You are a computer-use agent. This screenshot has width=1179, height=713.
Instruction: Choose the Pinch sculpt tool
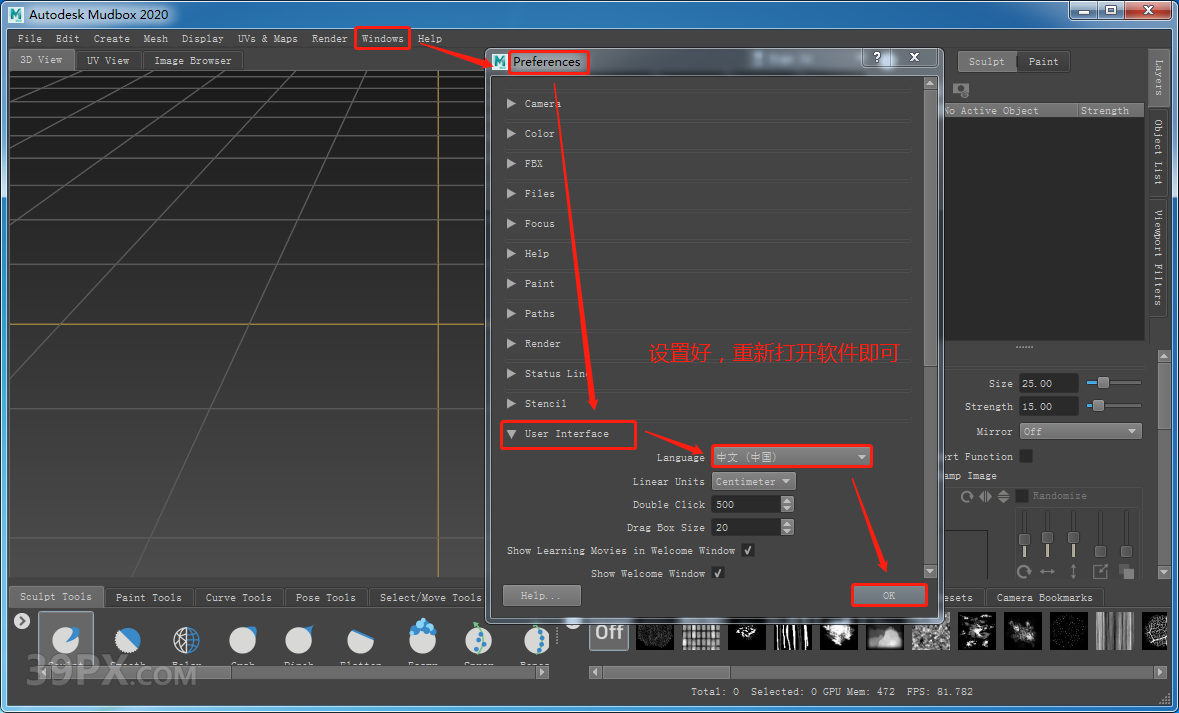pos(300,640)
